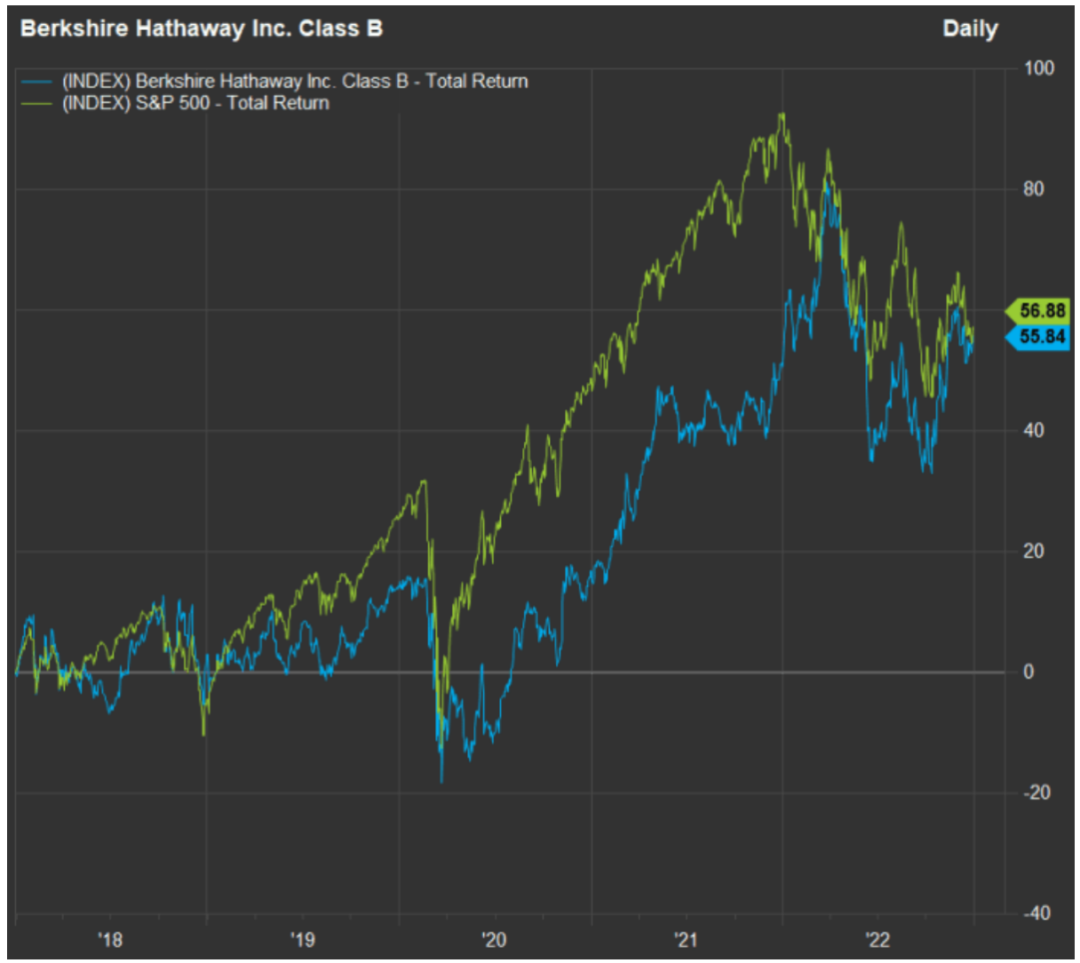Click the 20 label on vertical axis

[x=1034, y=552]
